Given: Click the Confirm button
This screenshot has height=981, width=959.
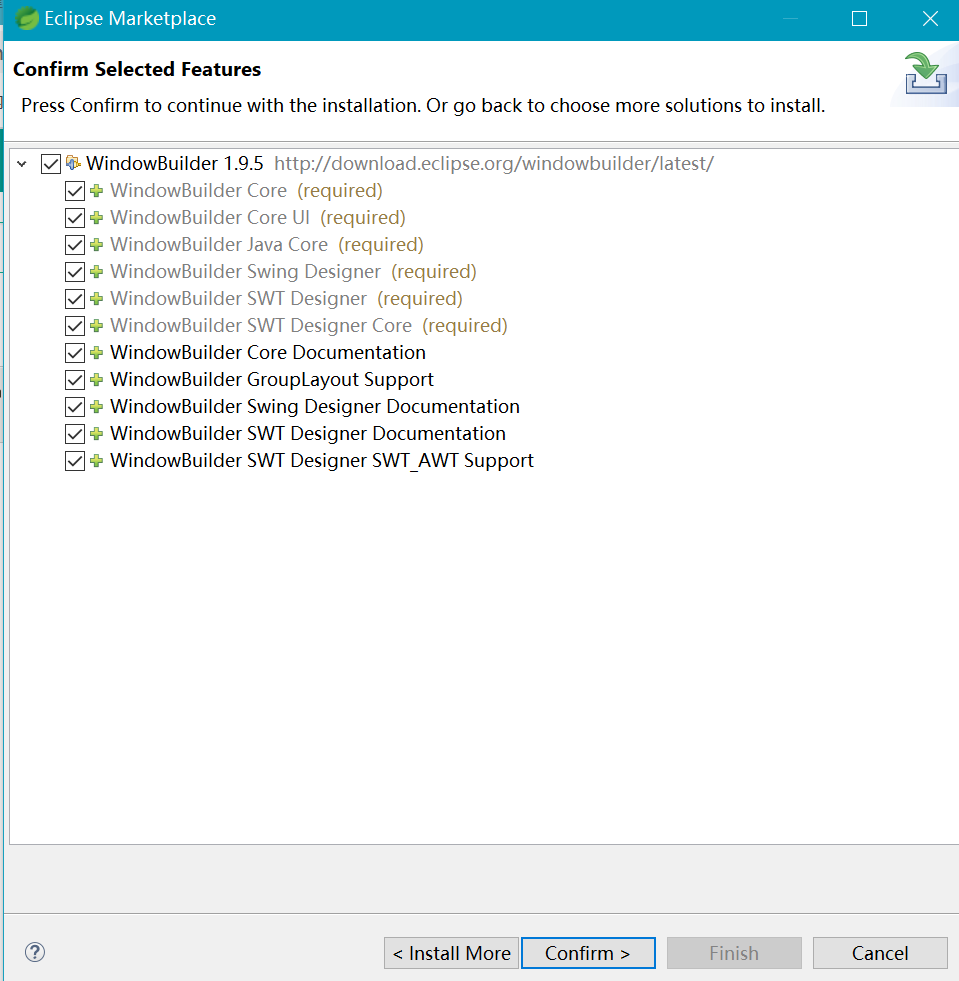Looking at the screenshot, I should coord(588,953).
